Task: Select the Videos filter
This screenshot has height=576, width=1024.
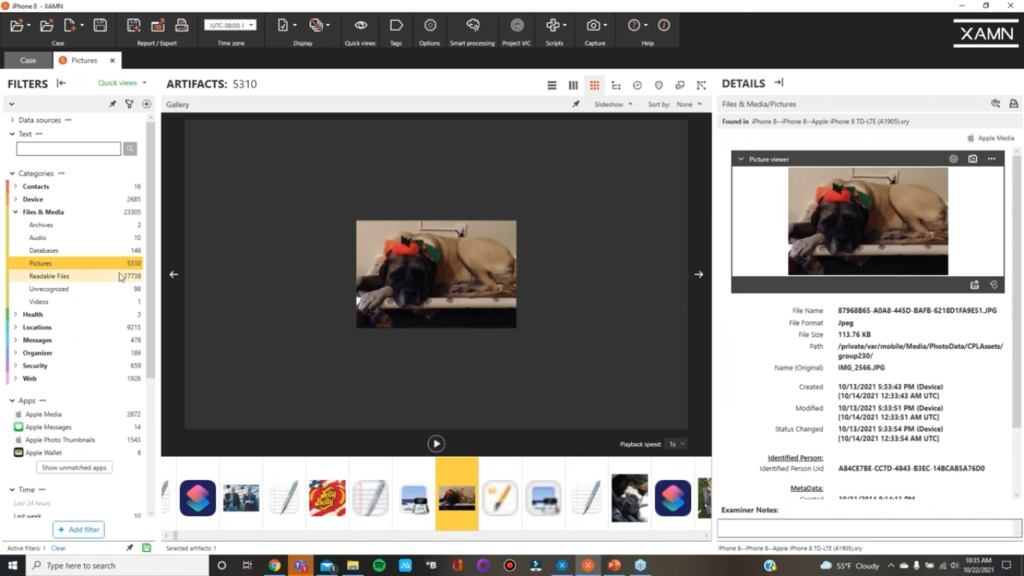Action: click(75, 302)
